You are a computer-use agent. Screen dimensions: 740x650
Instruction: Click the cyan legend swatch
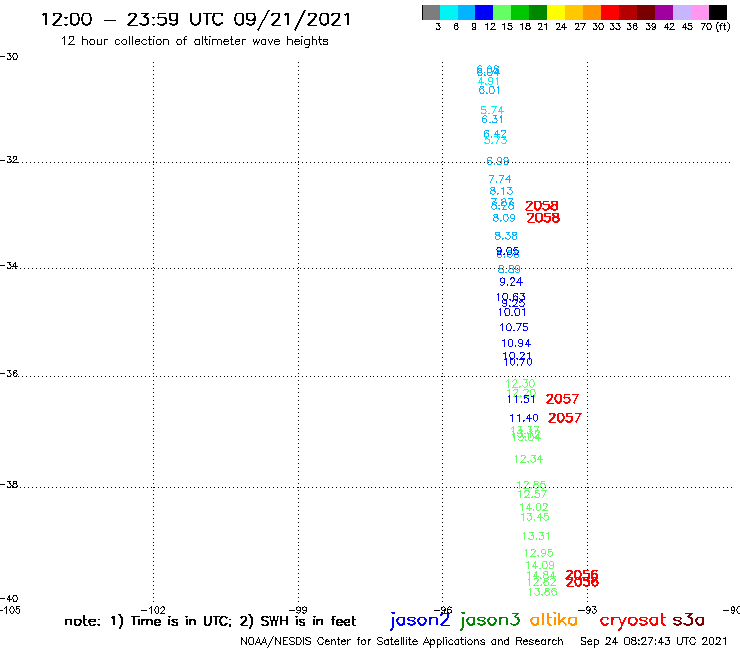tap(448, 12)
